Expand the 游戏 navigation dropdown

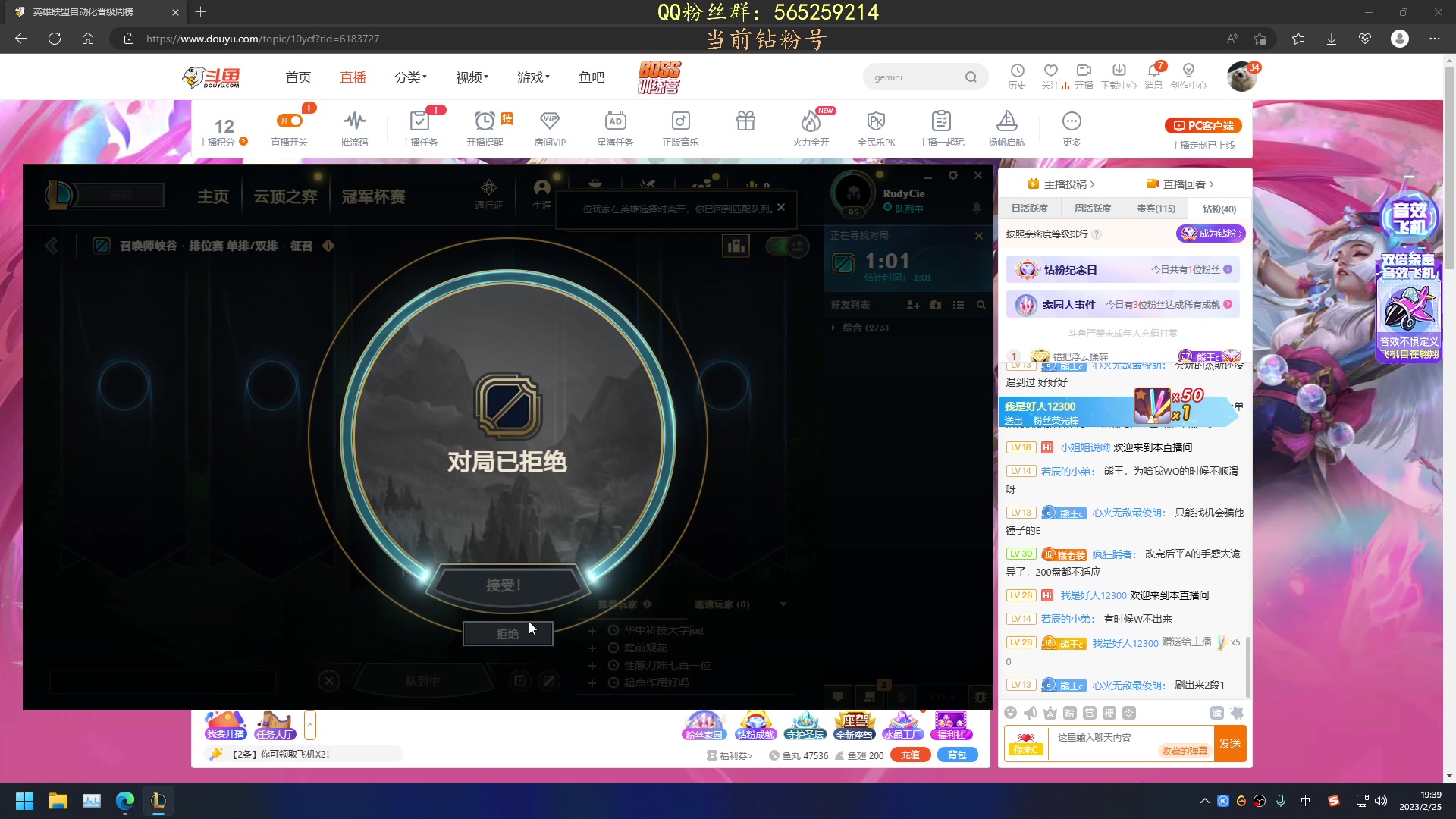click(533, 77)
